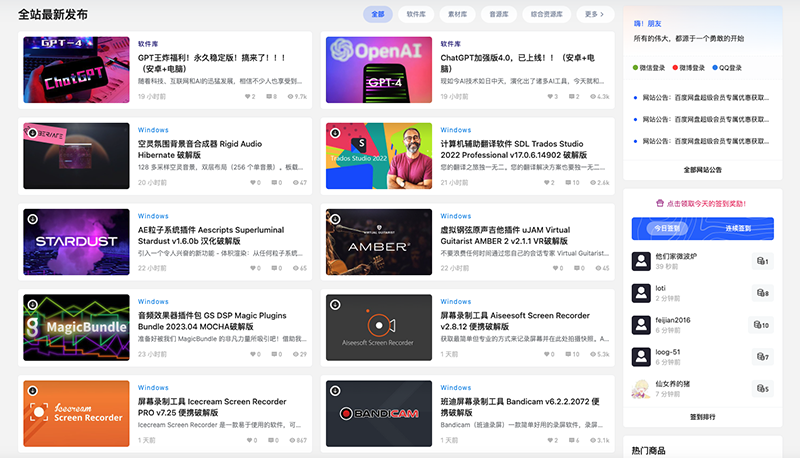The height and width of the screenshot is (458, 800).
Task: Click comment icon on ChatGPT加强版 card
Action: [571, 96]
